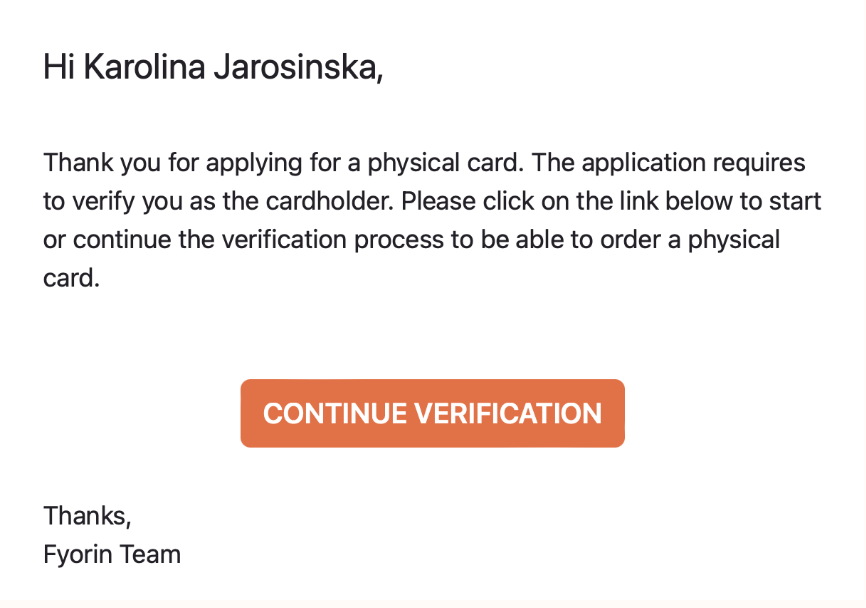
Task: Click the "Thanks," sign-off line
Action: click(x=87, y=516)
